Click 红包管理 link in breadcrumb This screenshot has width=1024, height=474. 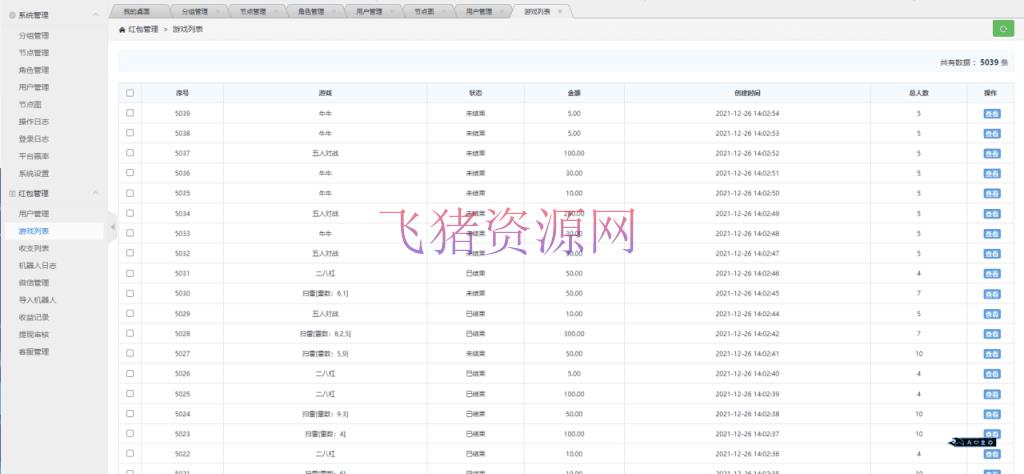click(x=143, y=29)
